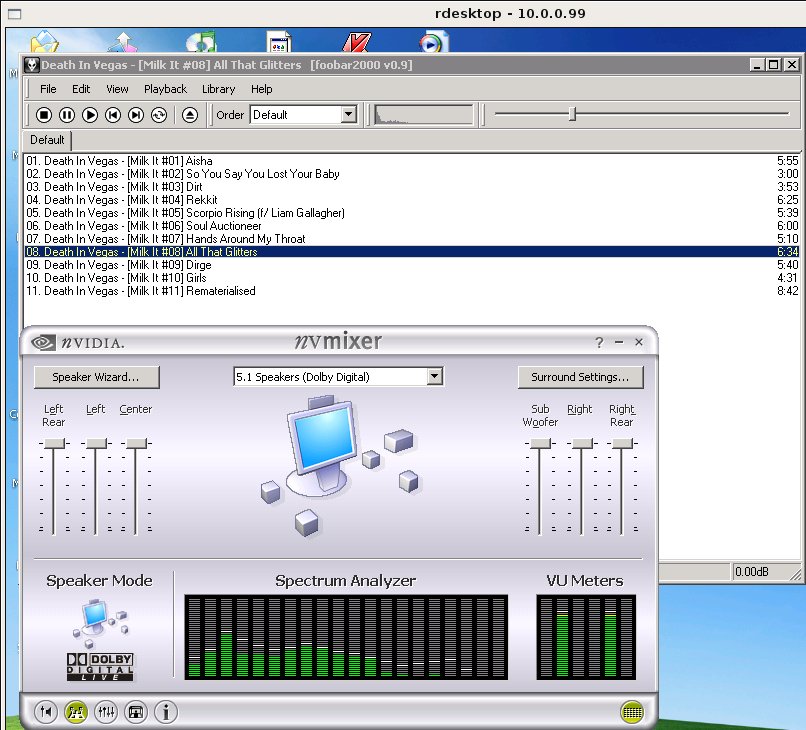Click the Right channel volume slider handle
The image size is (806, 730).
(x=582, y=443)
